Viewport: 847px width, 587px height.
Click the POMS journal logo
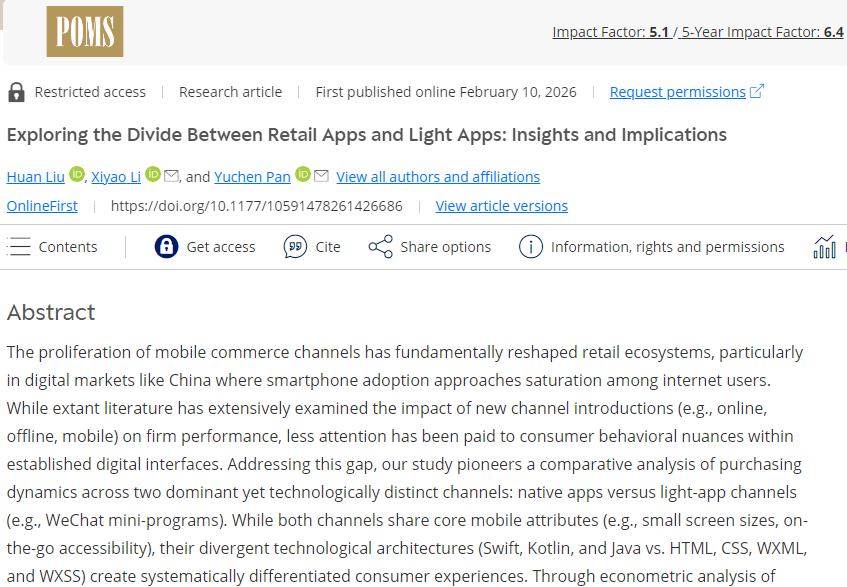85,31
